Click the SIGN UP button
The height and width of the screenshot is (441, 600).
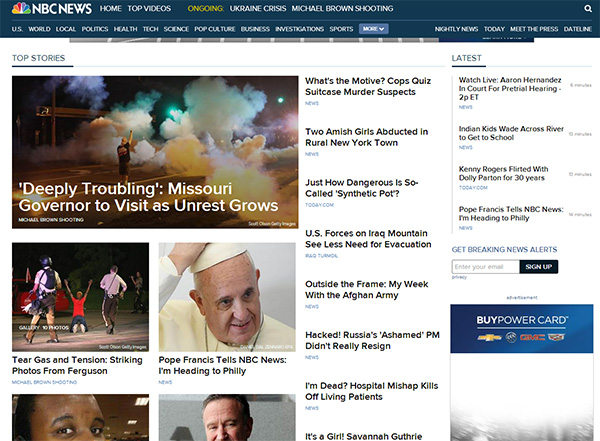(539, 267)
